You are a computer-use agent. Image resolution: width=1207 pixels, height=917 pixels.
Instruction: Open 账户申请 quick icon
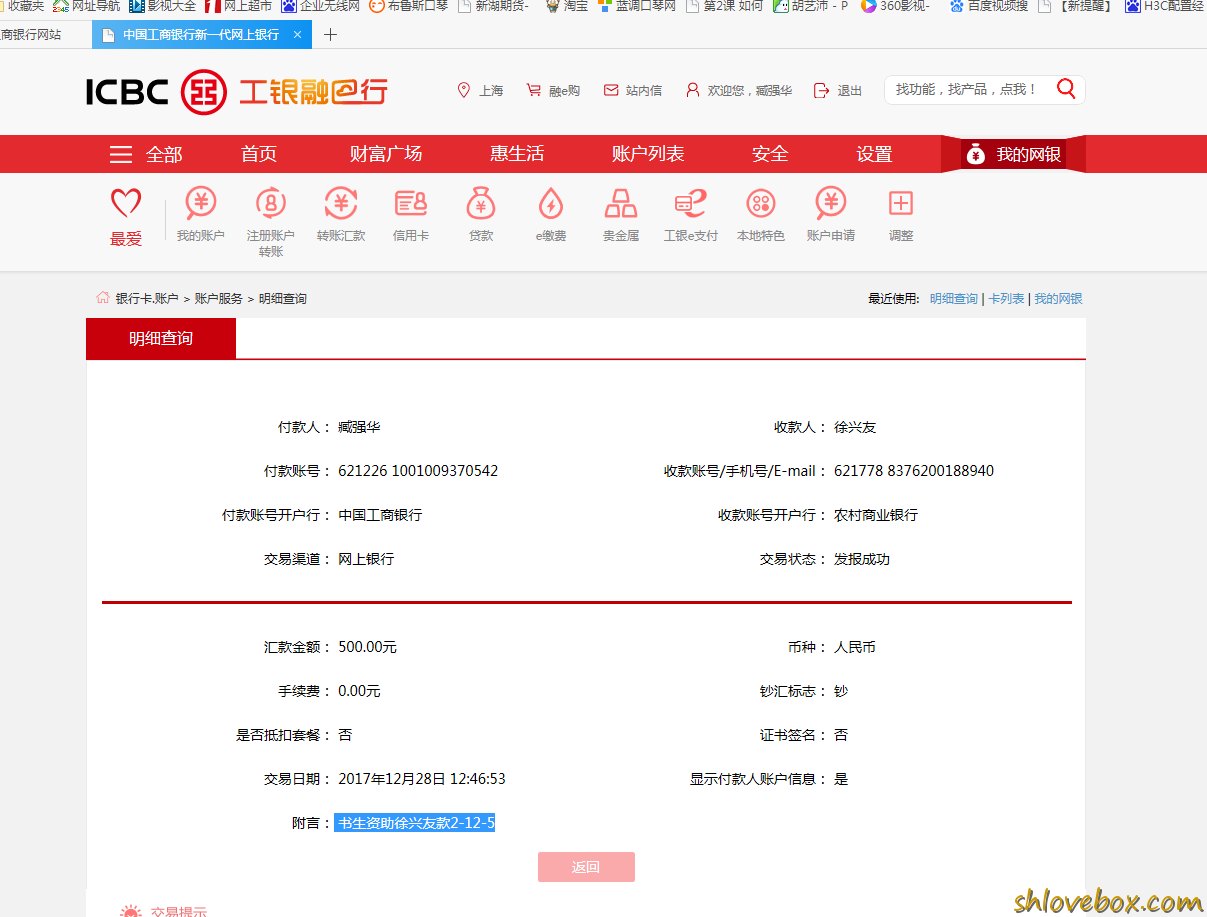click(x=831, y=214)
